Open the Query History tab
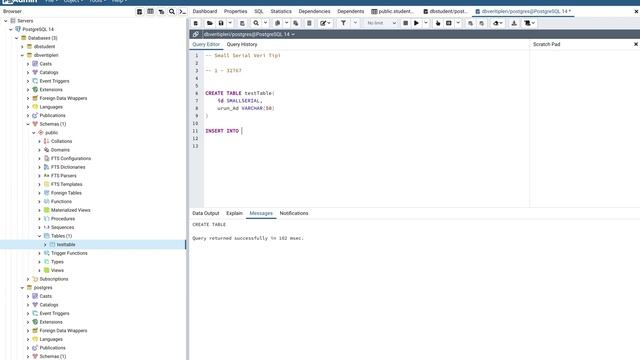The width and height of the screenshot is (640, 360). (x=242, y=44)
